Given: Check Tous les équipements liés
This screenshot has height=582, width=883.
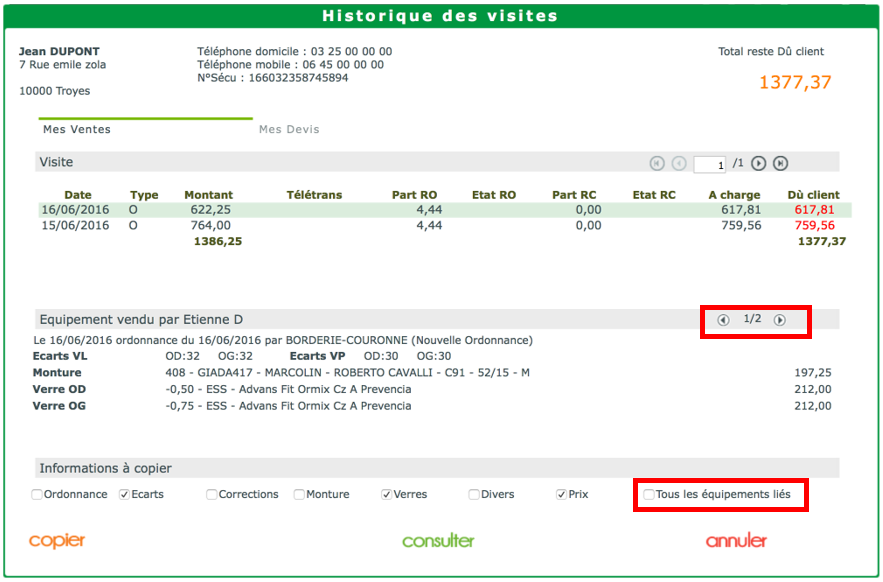Looking at the screenshot, I should [x=650, y=495].
